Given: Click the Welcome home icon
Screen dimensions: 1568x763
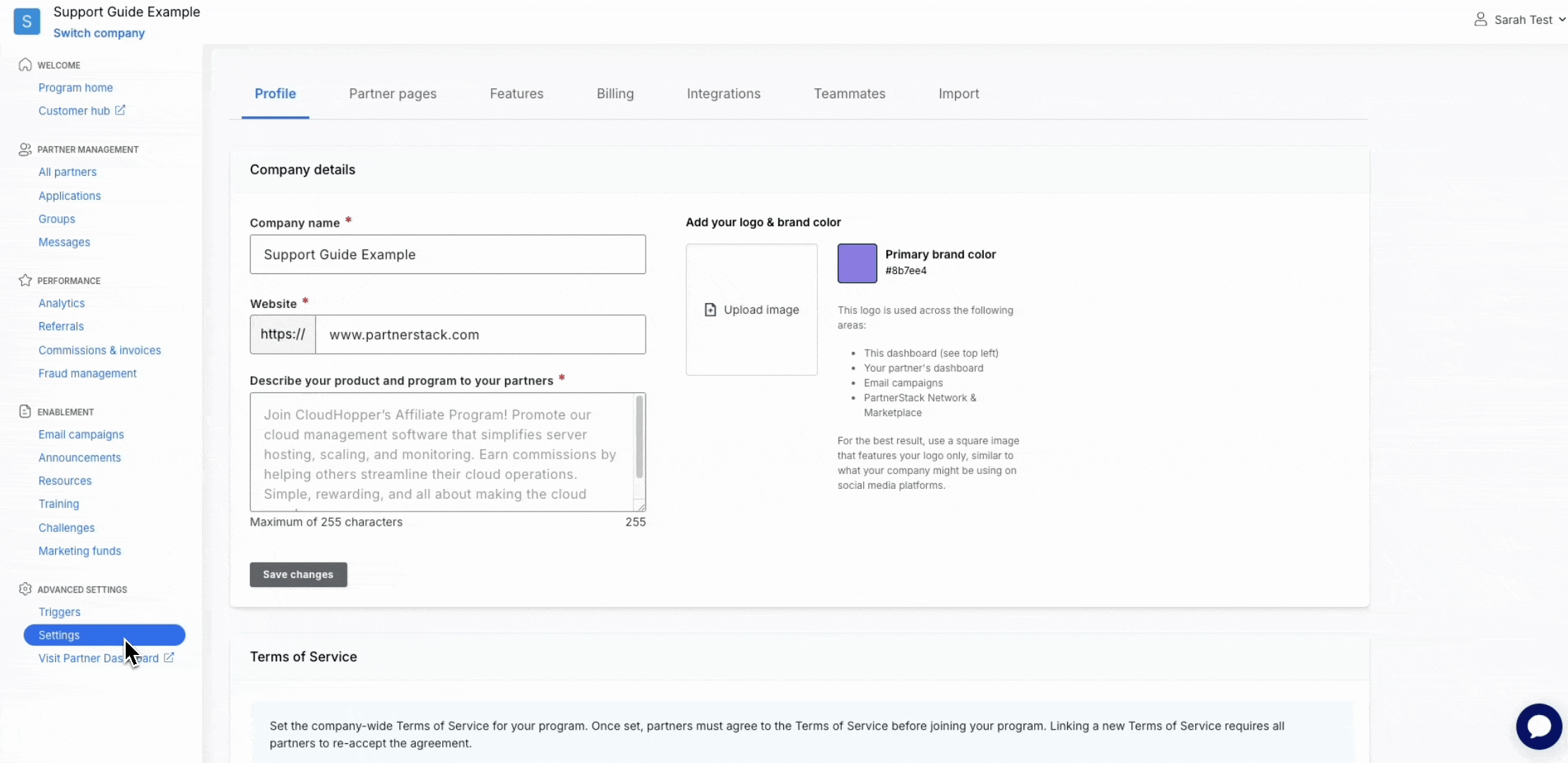Looking at the screenshot, I should [x=25, y=65].
